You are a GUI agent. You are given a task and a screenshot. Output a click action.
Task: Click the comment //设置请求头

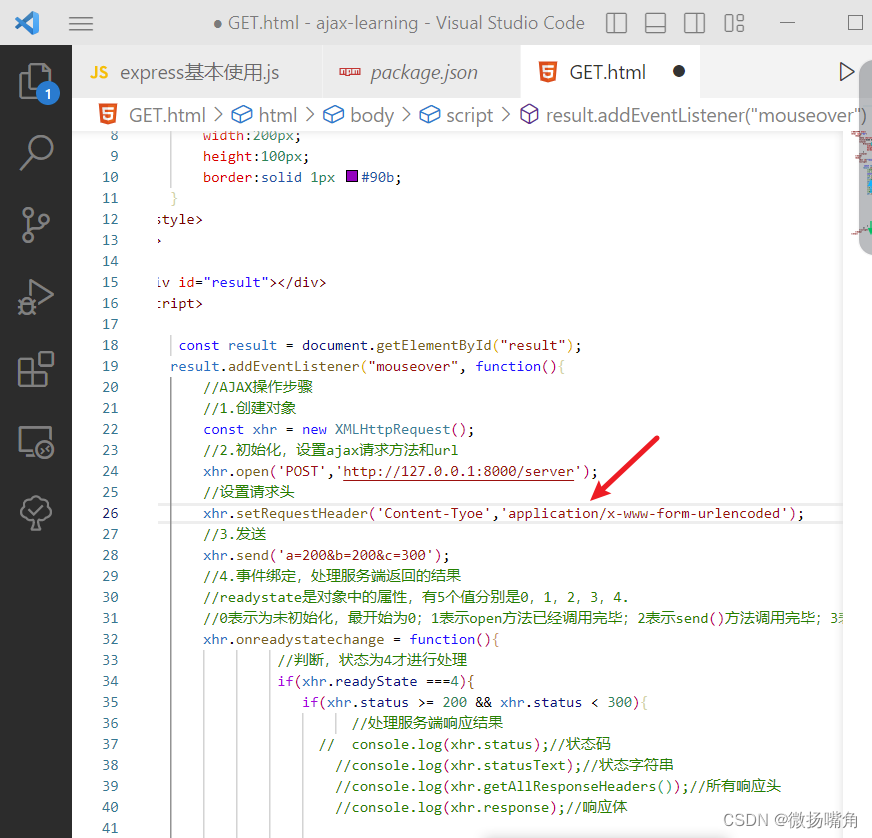[249, 492]
